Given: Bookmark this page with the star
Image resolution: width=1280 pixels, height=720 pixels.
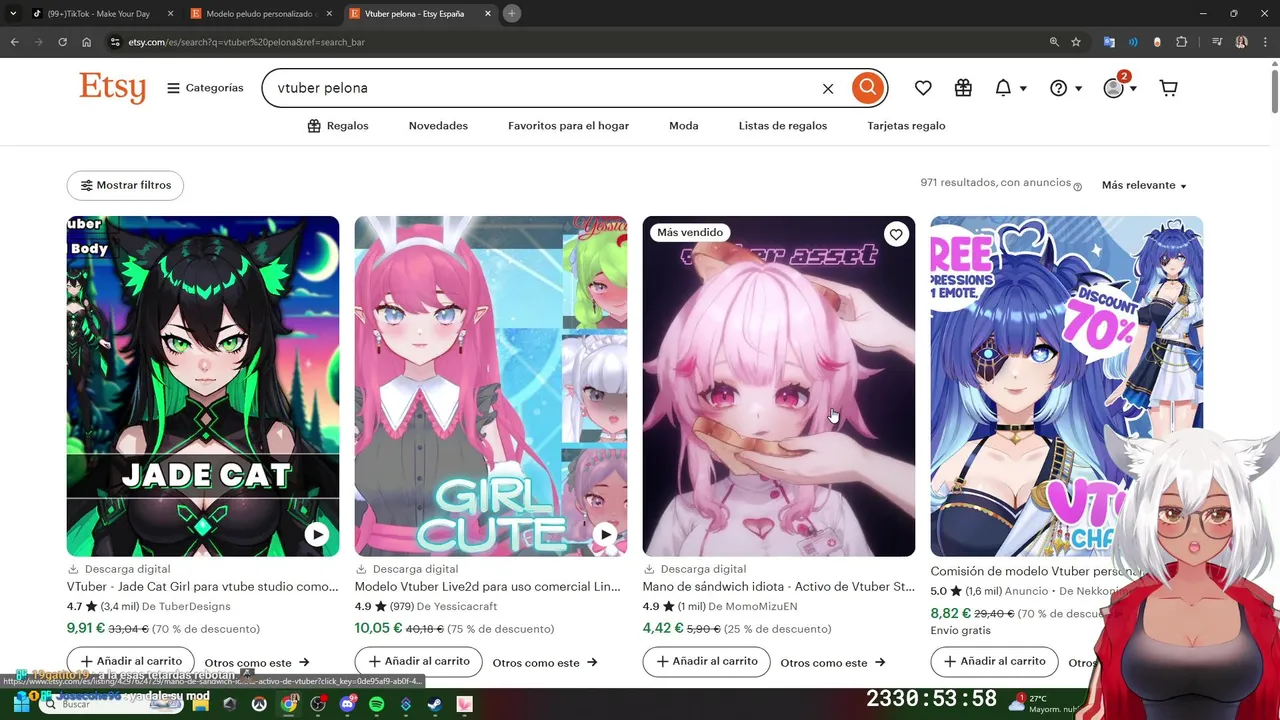Looking at the screenshot, I should coord(1076,42).
